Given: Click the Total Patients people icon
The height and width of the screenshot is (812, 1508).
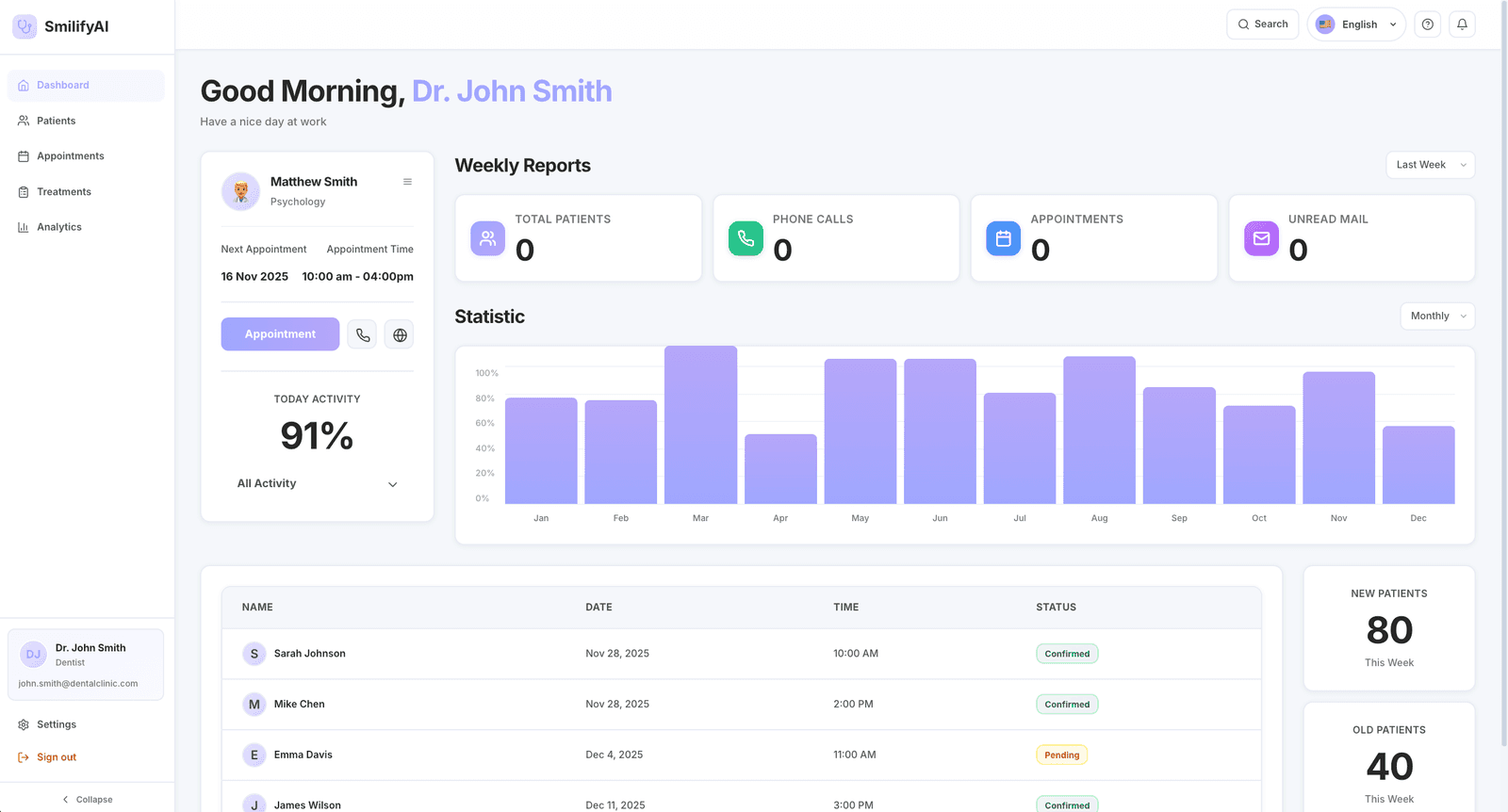Looking at the screenshot, I should [x=487, y=238].
